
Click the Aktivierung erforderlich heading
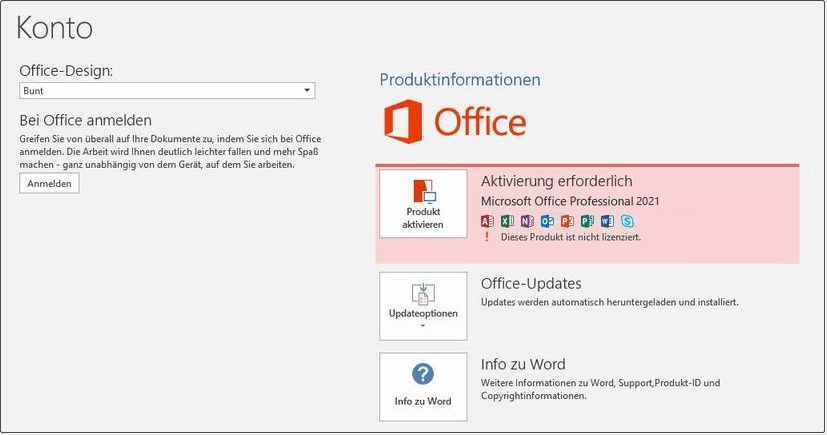pos(556,181)
